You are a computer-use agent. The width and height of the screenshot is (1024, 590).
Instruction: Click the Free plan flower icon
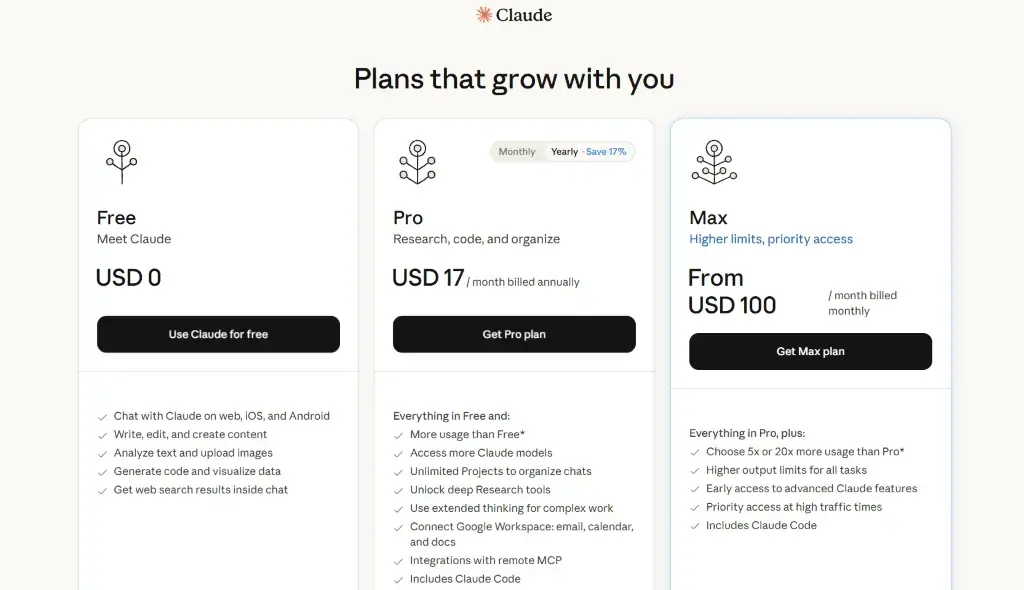click(x=120, y=160)
